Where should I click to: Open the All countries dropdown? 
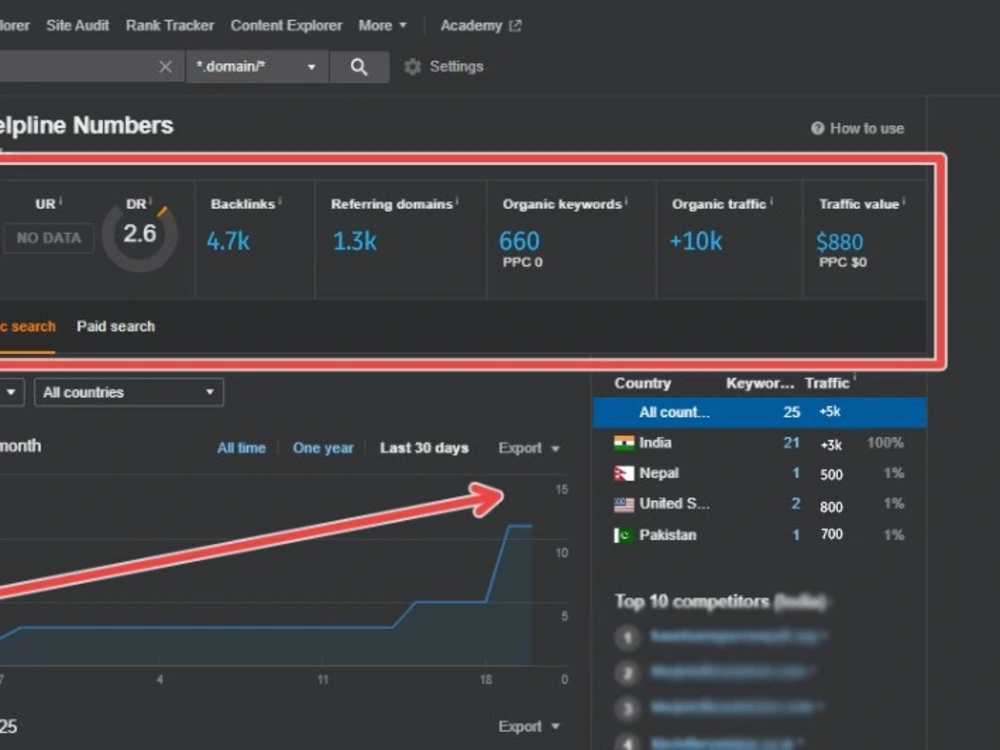(x=129, y=392)
